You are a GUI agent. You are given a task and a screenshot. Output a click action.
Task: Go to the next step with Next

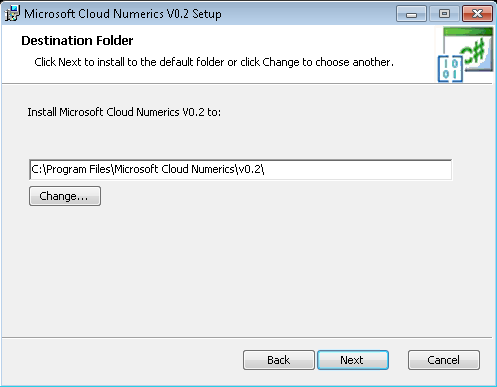point(353,360)
